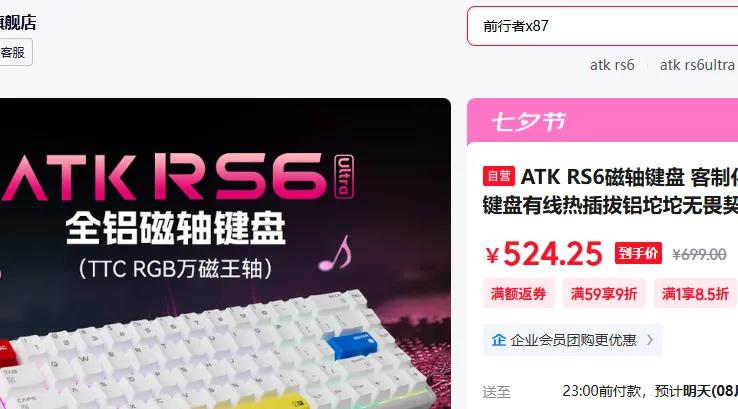
Task: Click the 23:00前付款 delivery estimate text
Action: [602, 391]
